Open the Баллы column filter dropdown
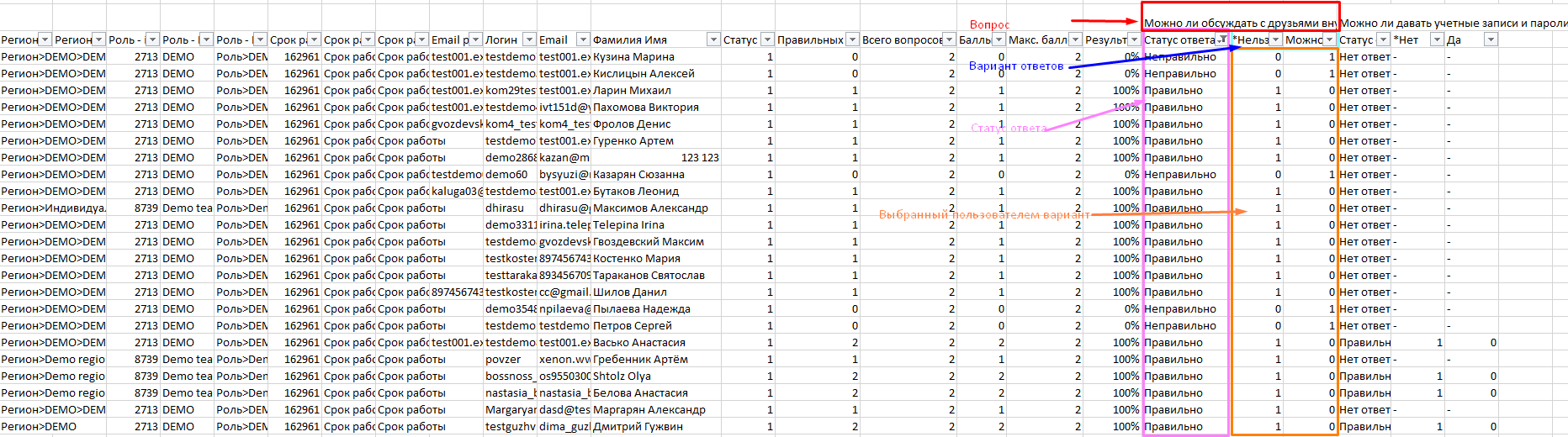Screen dimensions: 1568x437 pyautogui.click(x=999, y=39)
